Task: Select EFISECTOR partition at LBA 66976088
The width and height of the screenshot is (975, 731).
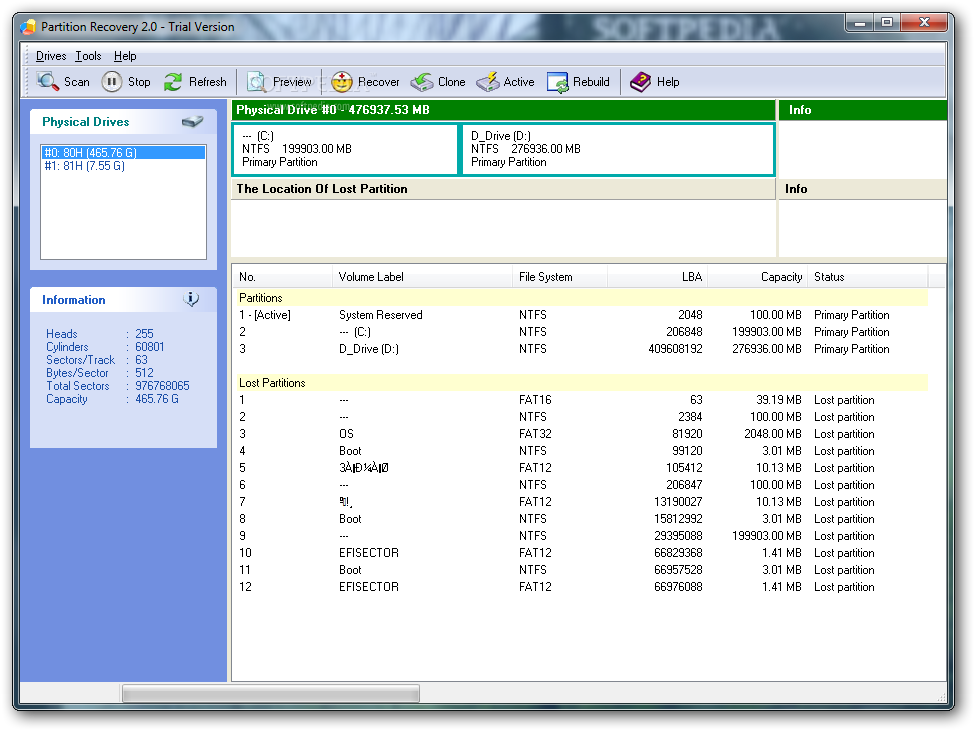Action: (580, 587)
